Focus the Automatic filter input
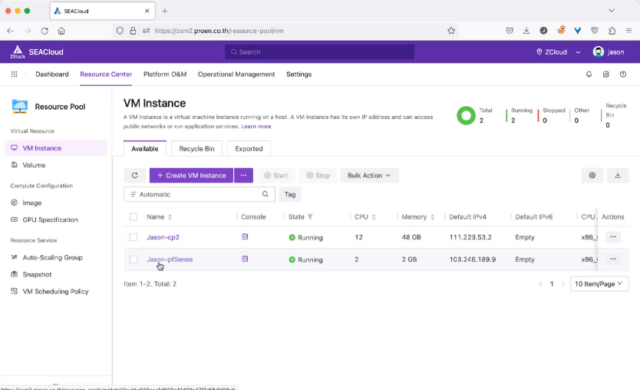The width and height of the screenshot is (640, 390). (x=200, y=194)
